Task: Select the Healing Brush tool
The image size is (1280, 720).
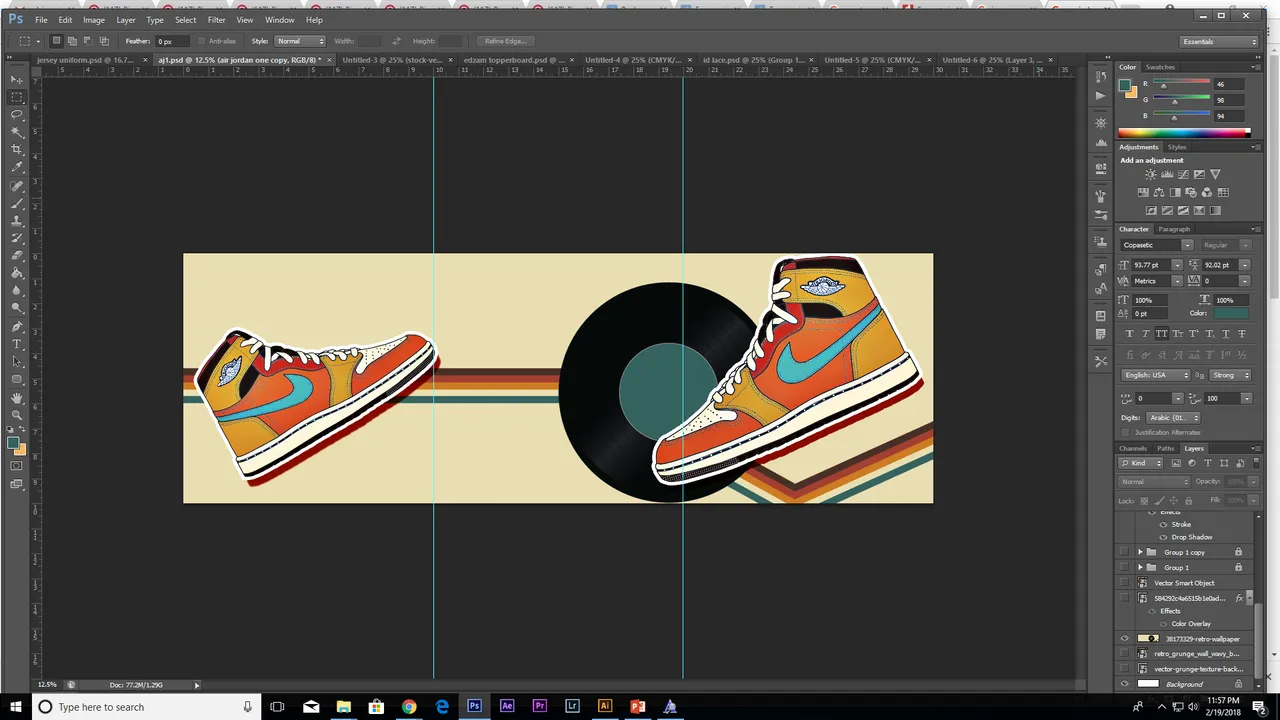Action: coord(17,186)
